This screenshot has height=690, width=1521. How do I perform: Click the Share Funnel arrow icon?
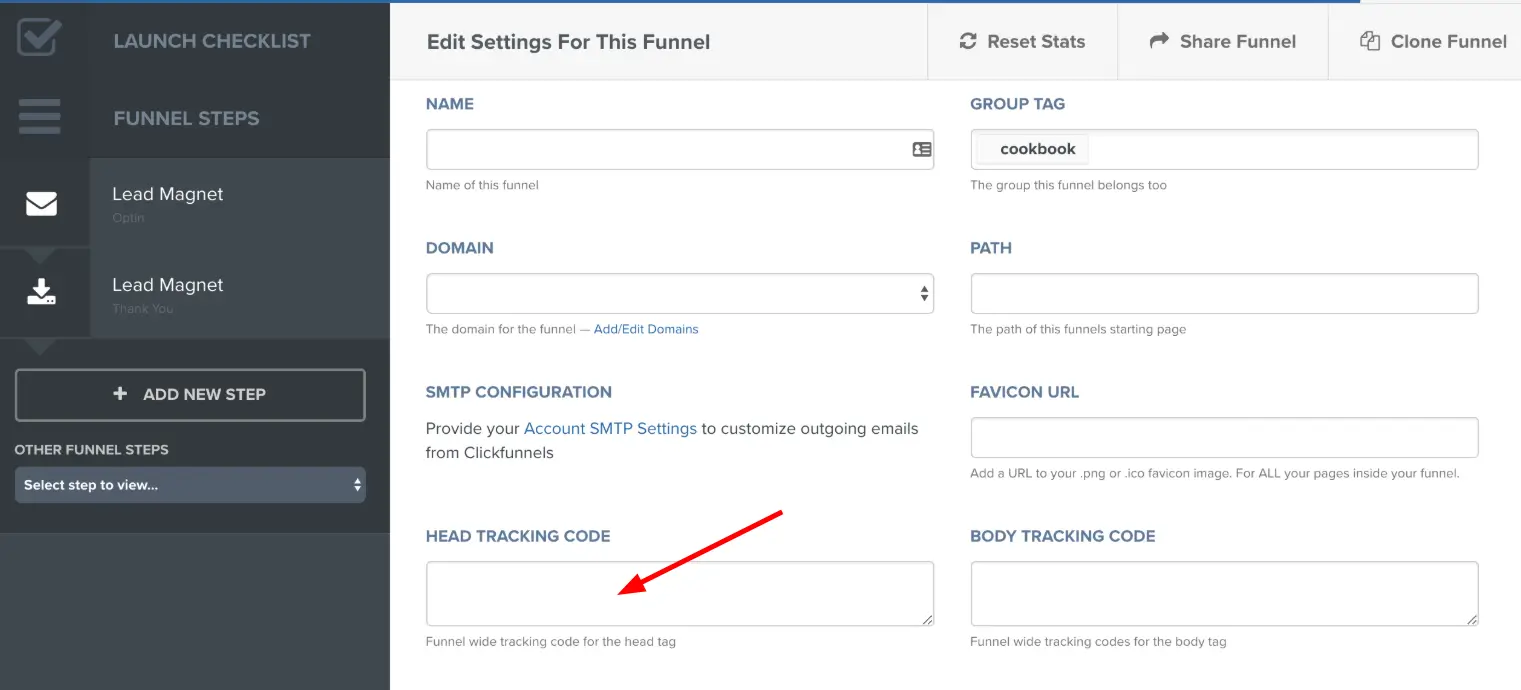pos(1158,41)
